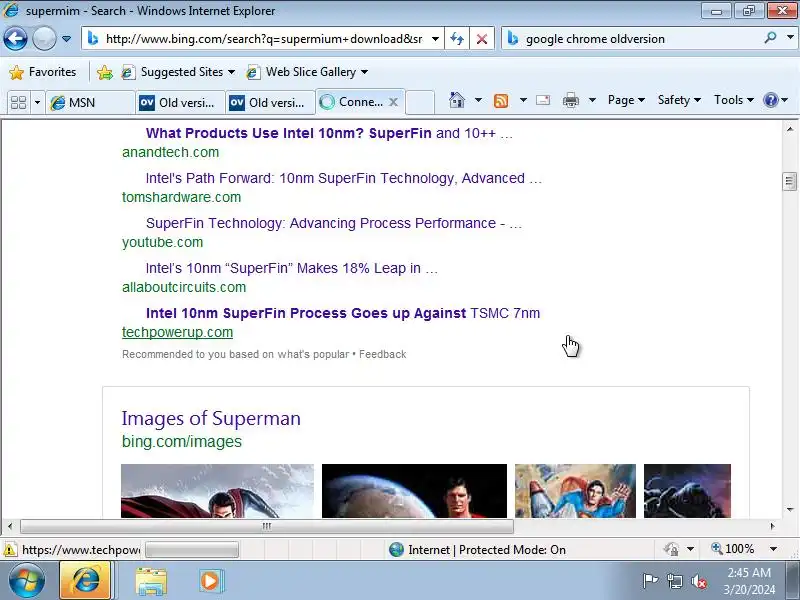Open the flying Superman red cape thumbnail
This screenshot has width=800, height=600.
tap(217, 491)
